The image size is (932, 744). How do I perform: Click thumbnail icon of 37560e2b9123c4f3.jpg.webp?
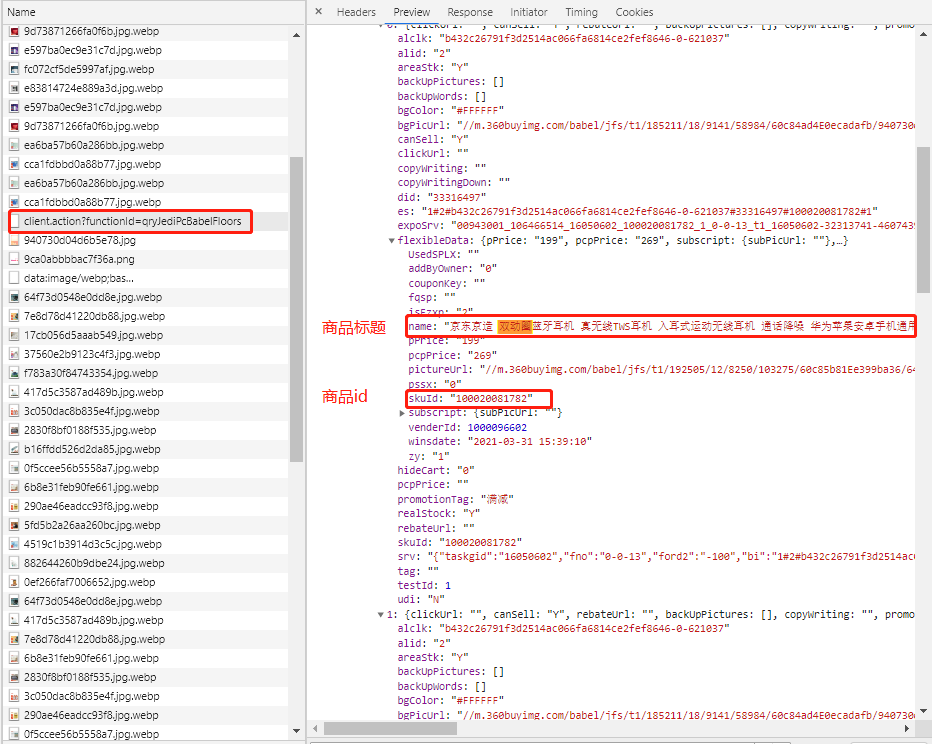(14, 355)
